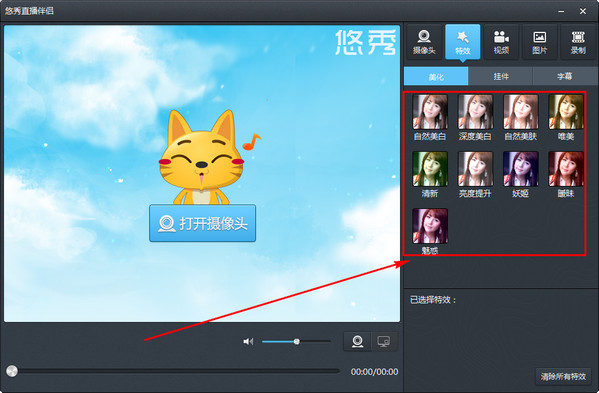Click the 已选择特效 label

click(433, 300)
